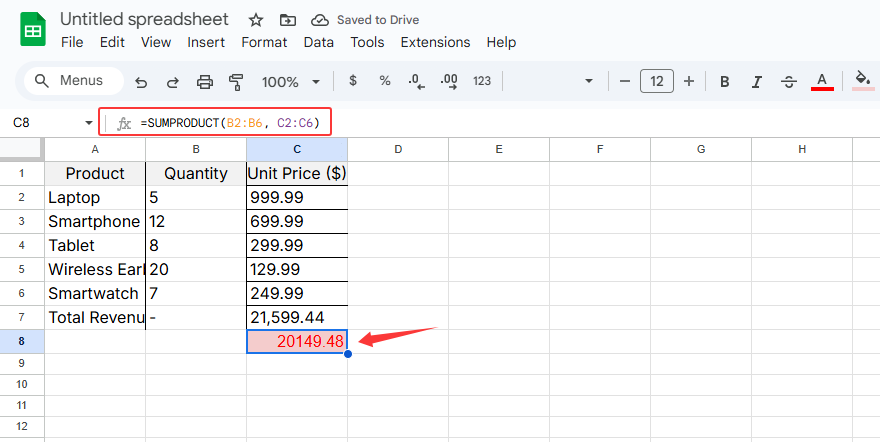Viewport: 880px width, 442px height.
Task: Select cell C7 containing 21,599.44
Action: coord(297,317)
